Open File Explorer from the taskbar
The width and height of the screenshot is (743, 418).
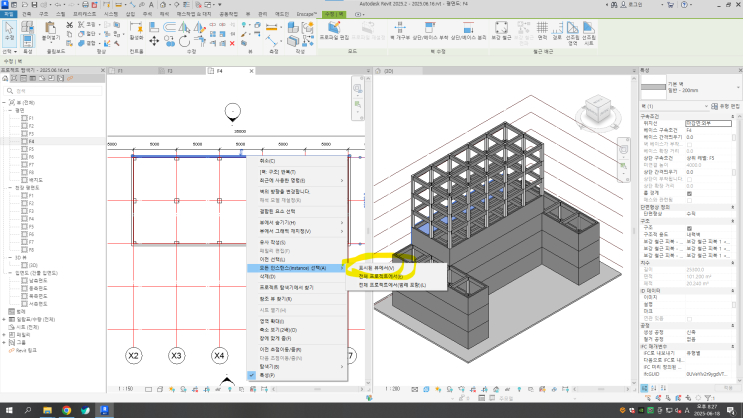click(47, 410)
